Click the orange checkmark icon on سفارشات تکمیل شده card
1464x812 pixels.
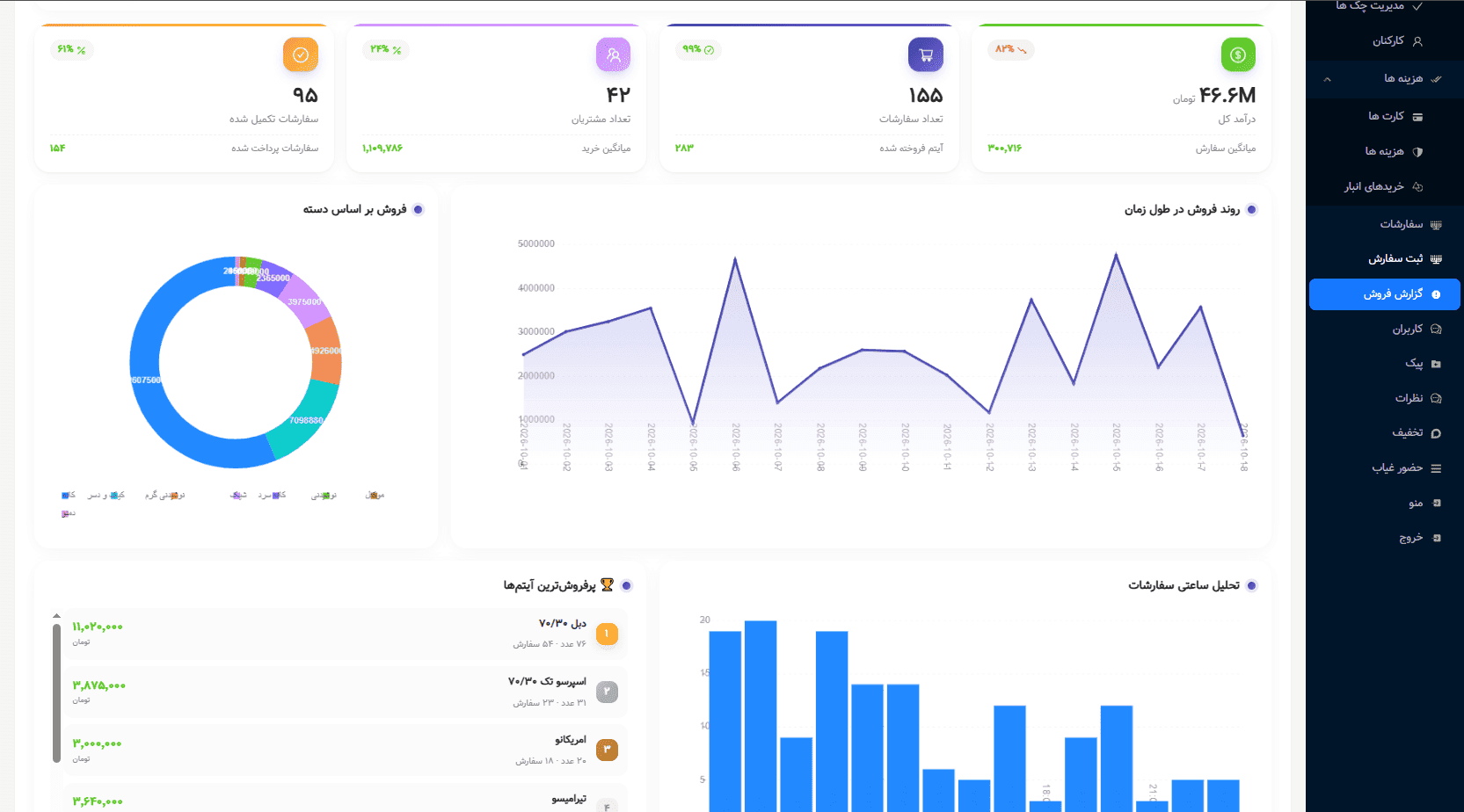301,54
